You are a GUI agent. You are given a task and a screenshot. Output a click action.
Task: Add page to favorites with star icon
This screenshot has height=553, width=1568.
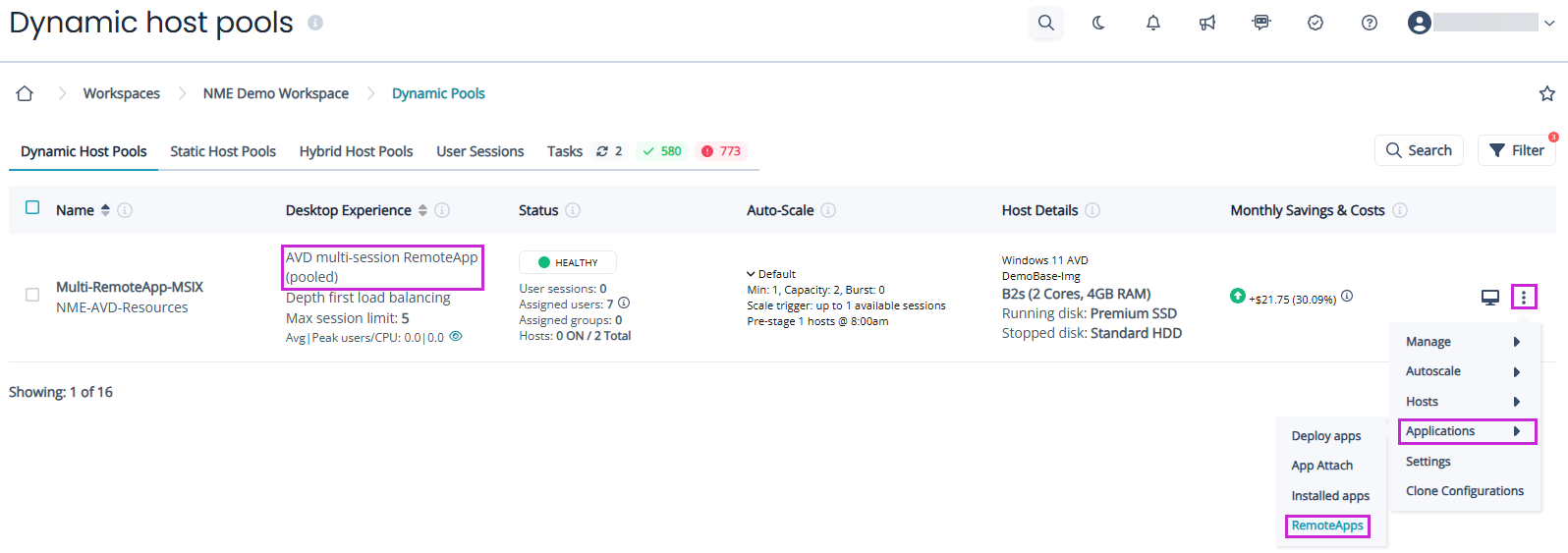tap(1546, 93)
